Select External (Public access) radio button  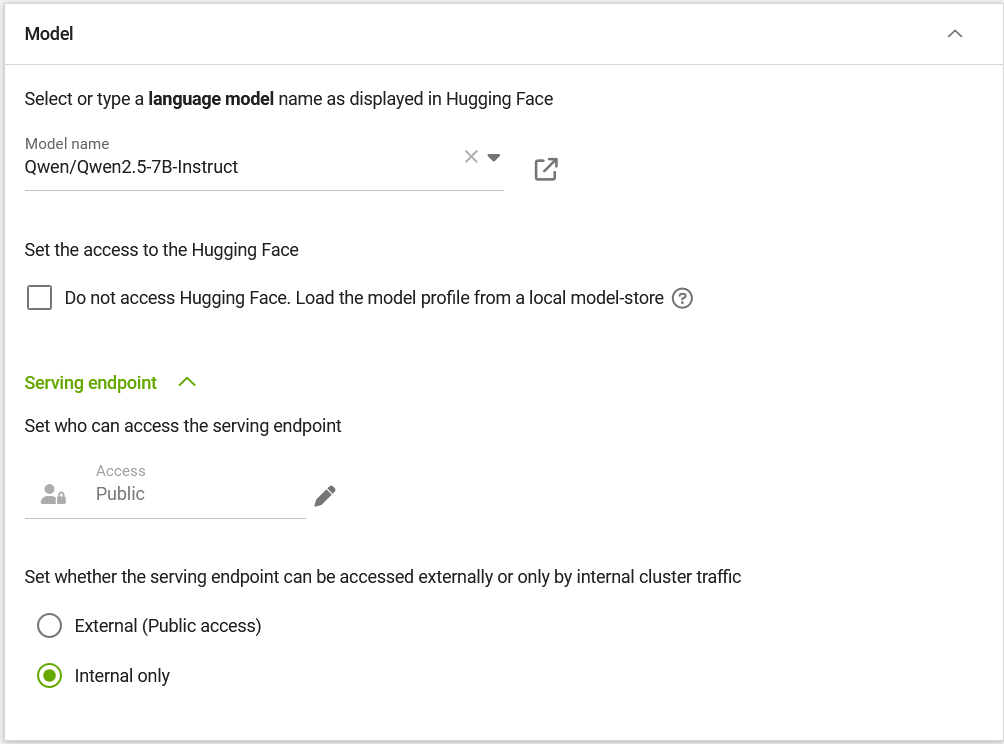click(x=49, y=626)
